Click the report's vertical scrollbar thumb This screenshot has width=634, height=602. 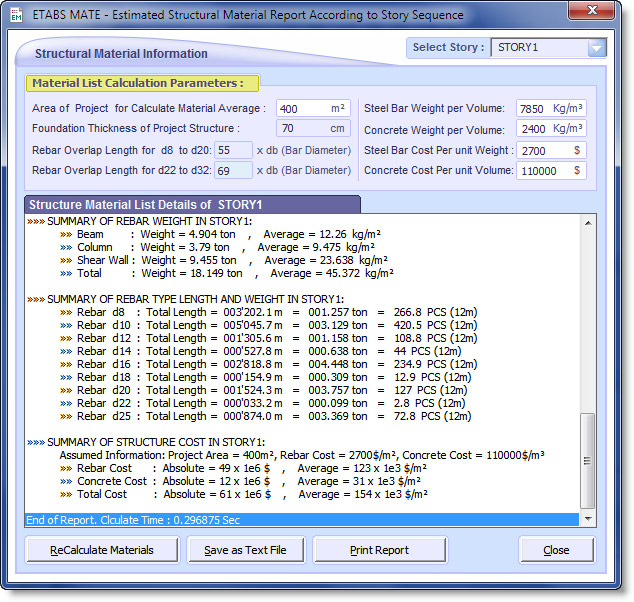click(x=587, y=460)
